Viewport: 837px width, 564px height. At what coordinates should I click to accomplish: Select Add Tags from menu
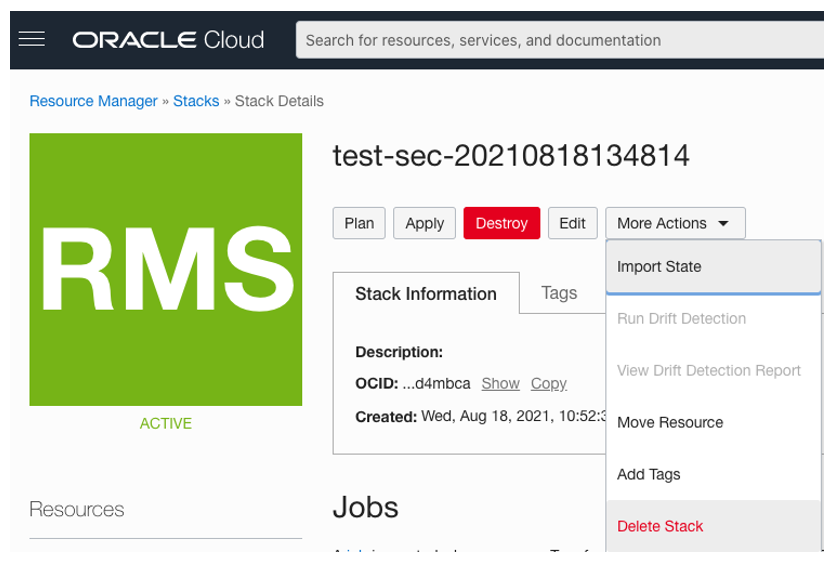tap(648, 474)
